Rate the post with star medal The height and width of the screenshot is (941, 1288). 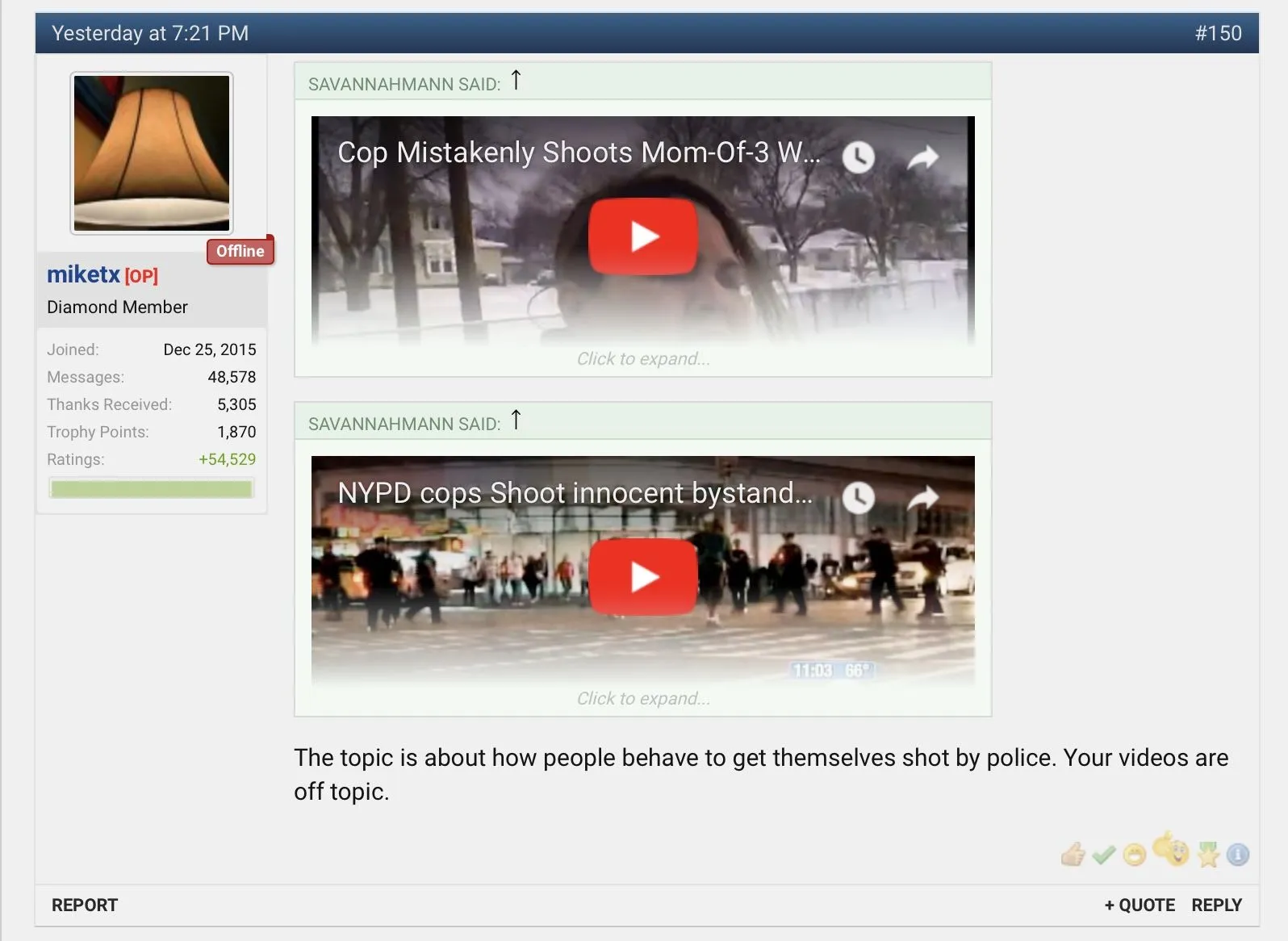(1208, 854)
